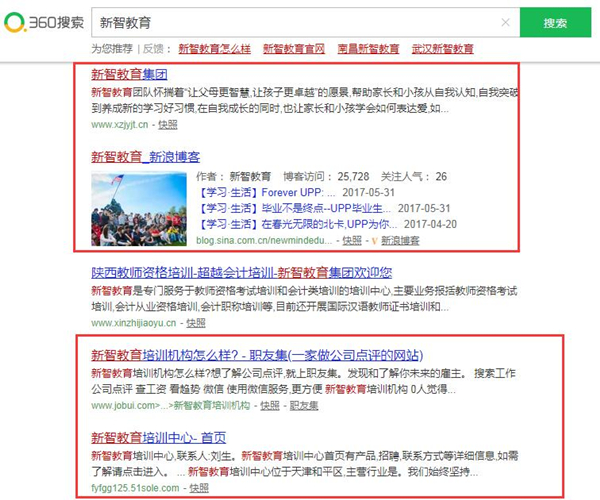Click the 360搜索 logo
The image size is (600, 500).
(44, 23)
